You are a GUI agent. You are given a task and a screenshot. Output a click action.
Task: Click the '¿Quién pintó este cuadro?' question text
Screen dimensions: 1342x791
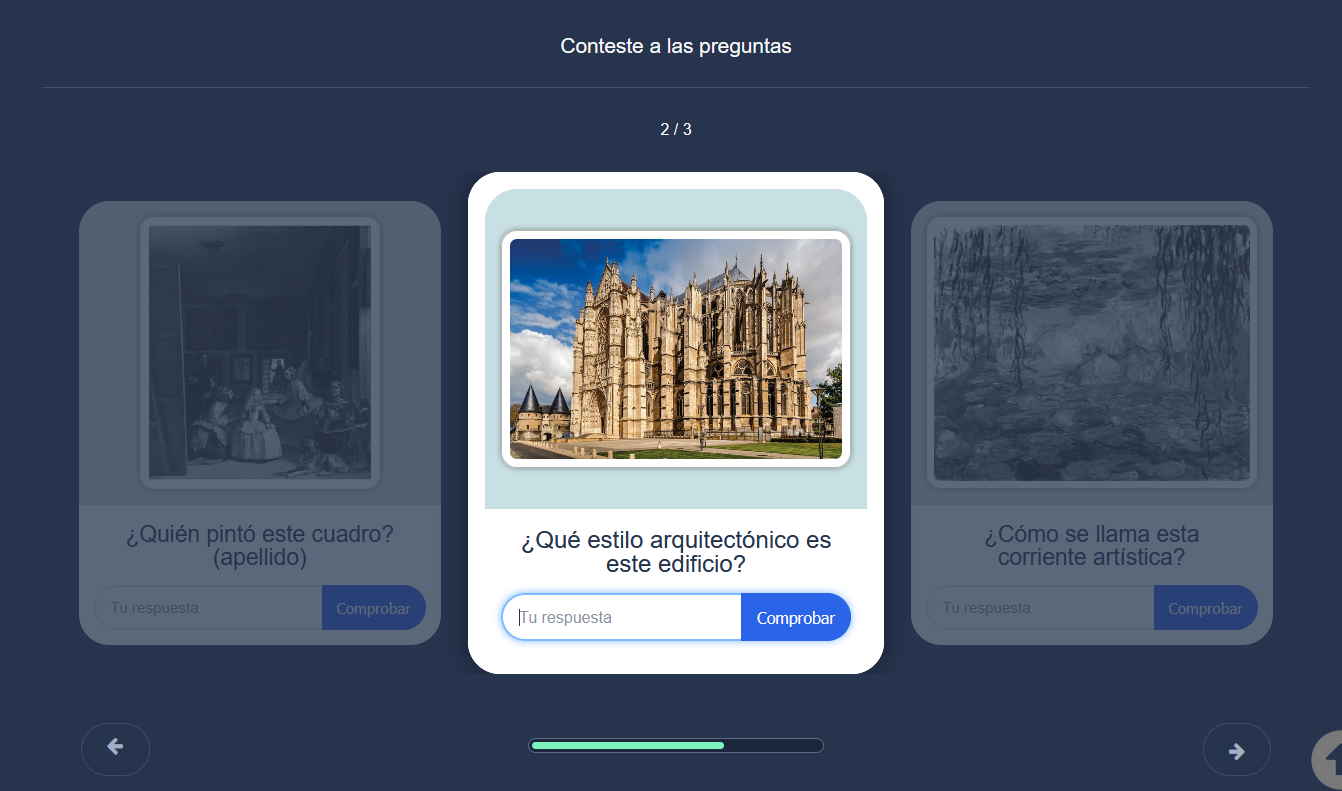260,535
